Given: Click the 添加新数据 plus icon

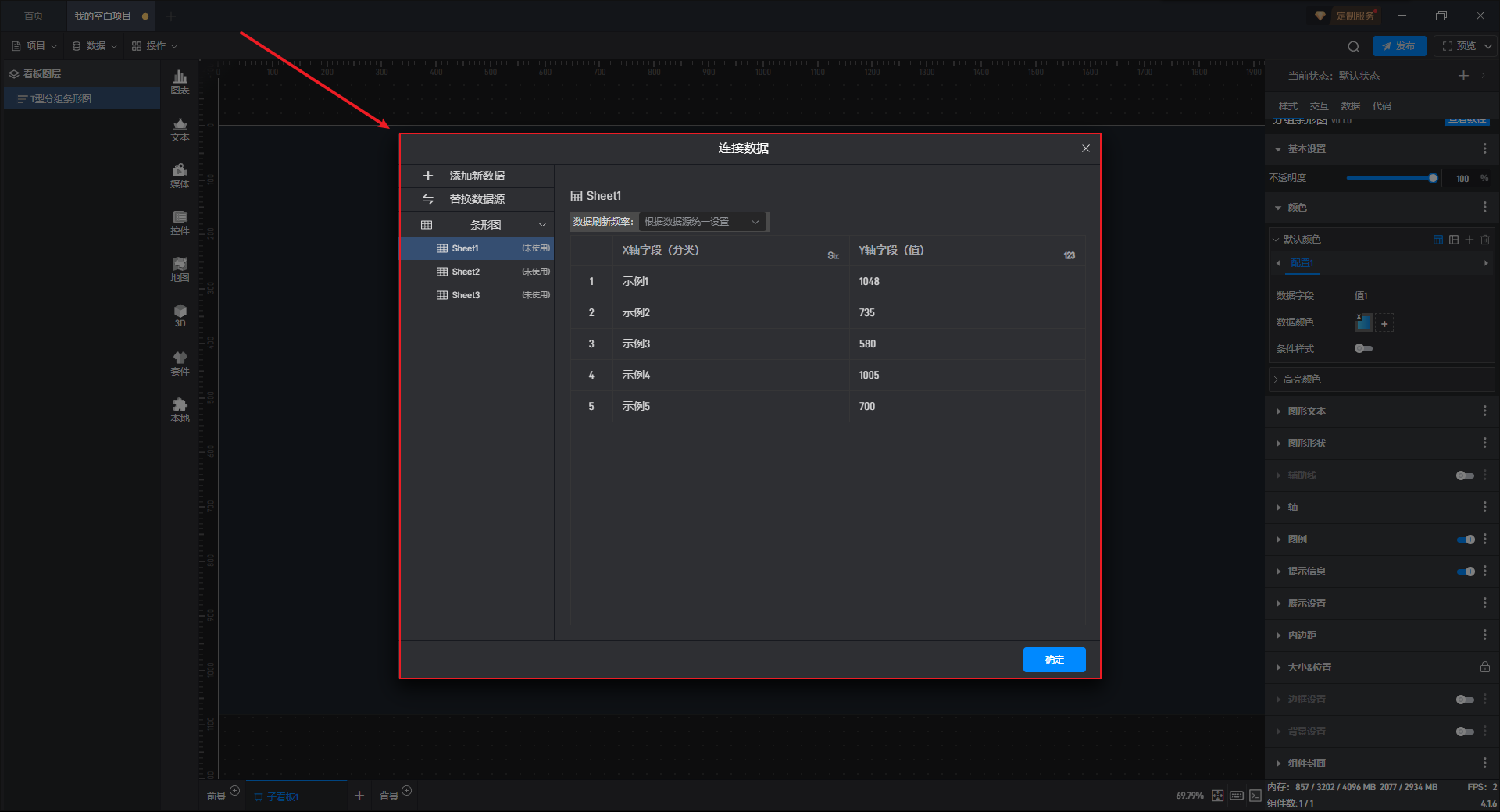Looking at the screenshot, I should click(427, 176).
